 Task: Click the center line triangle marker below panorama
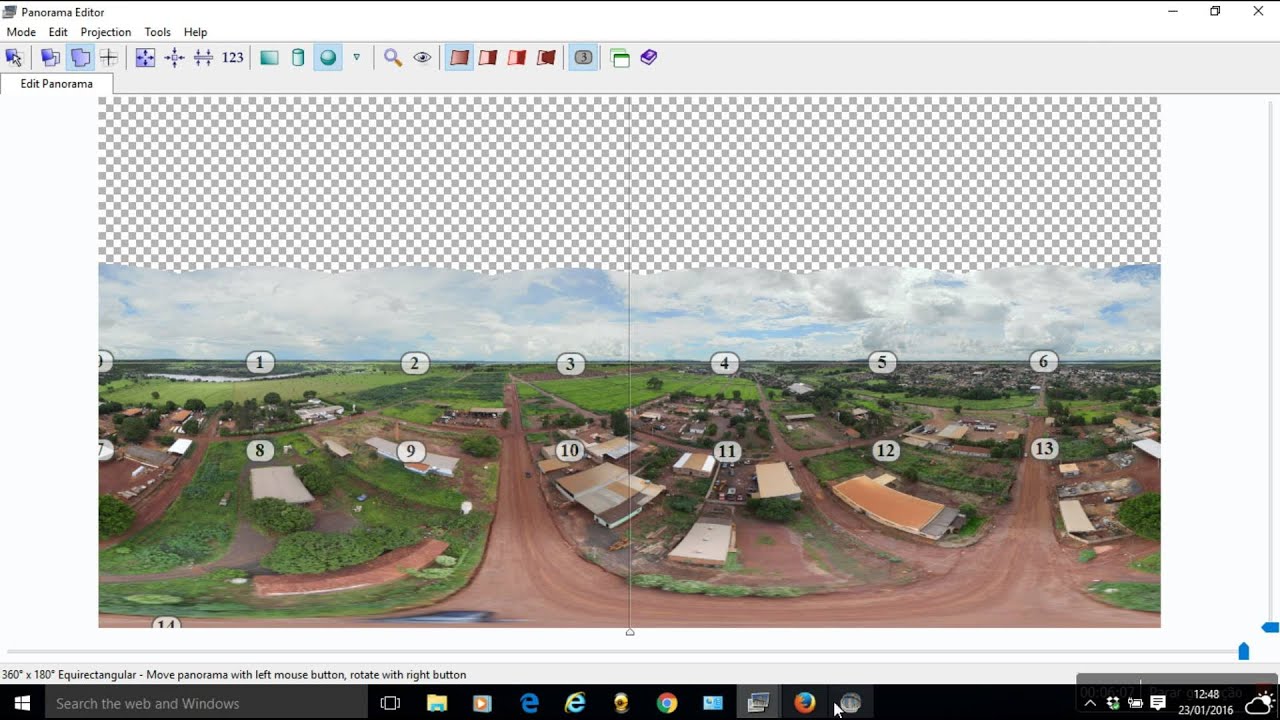(x=630, y=632)
